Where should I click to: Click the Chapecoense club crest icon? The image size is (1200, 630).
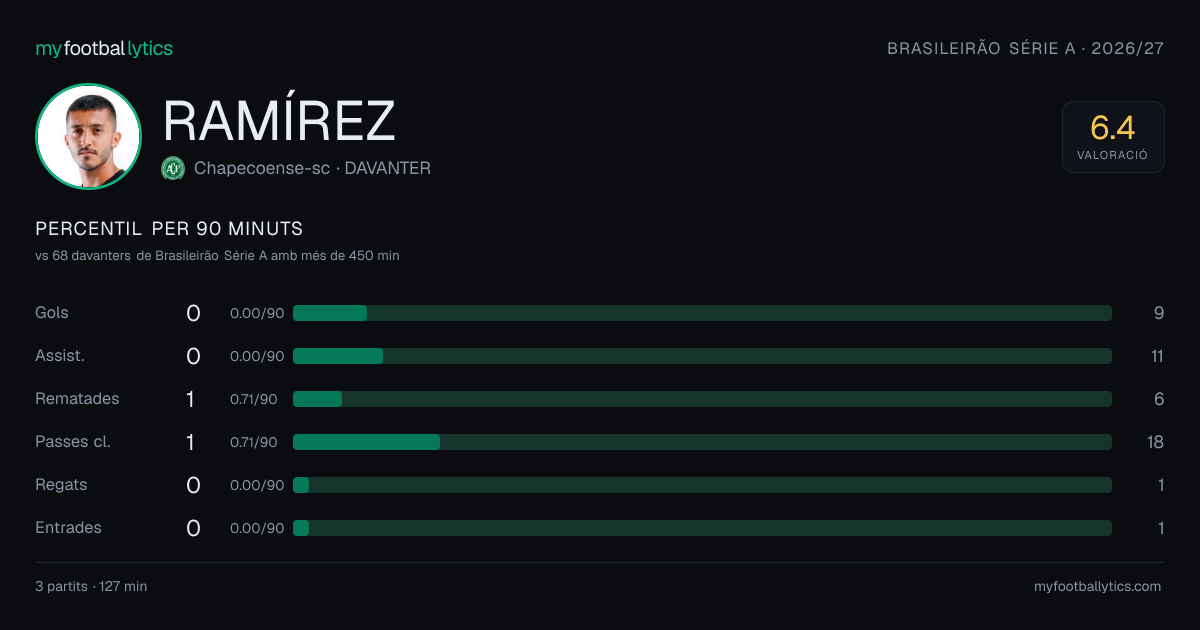coord(173,168)
